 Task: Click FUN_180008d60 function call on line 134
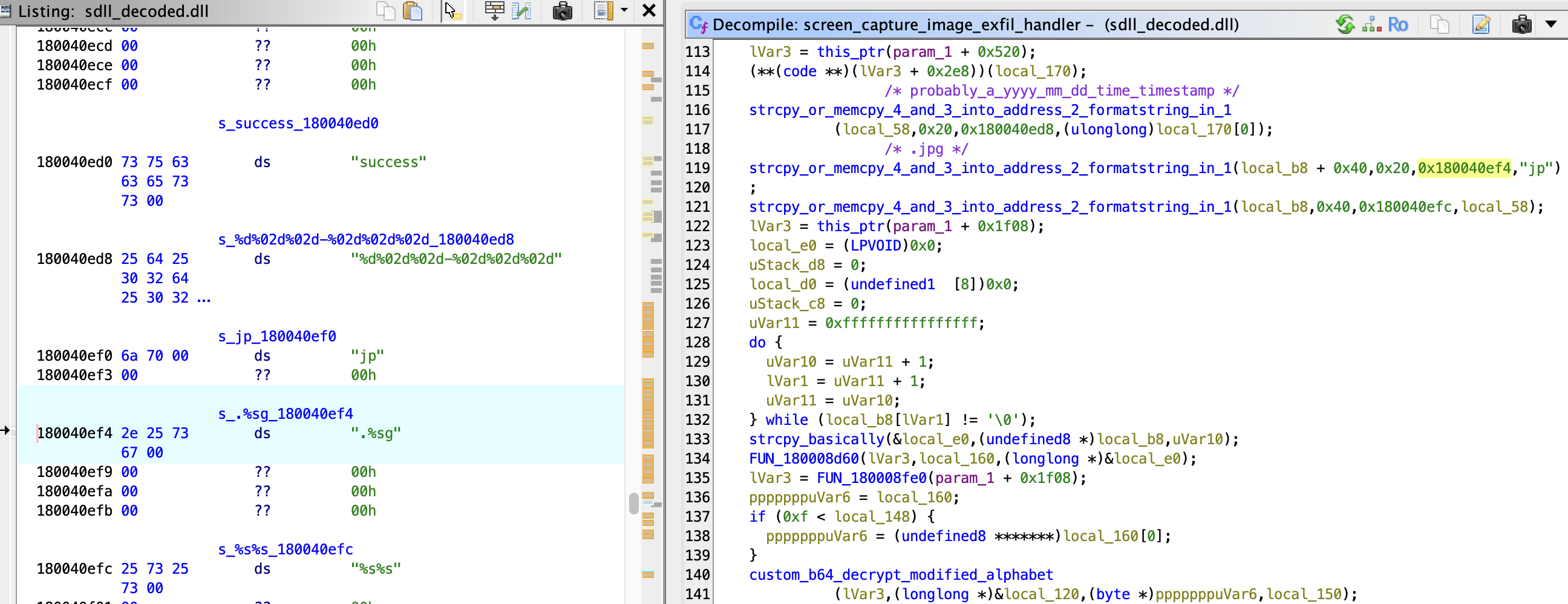tap(803, 458)
